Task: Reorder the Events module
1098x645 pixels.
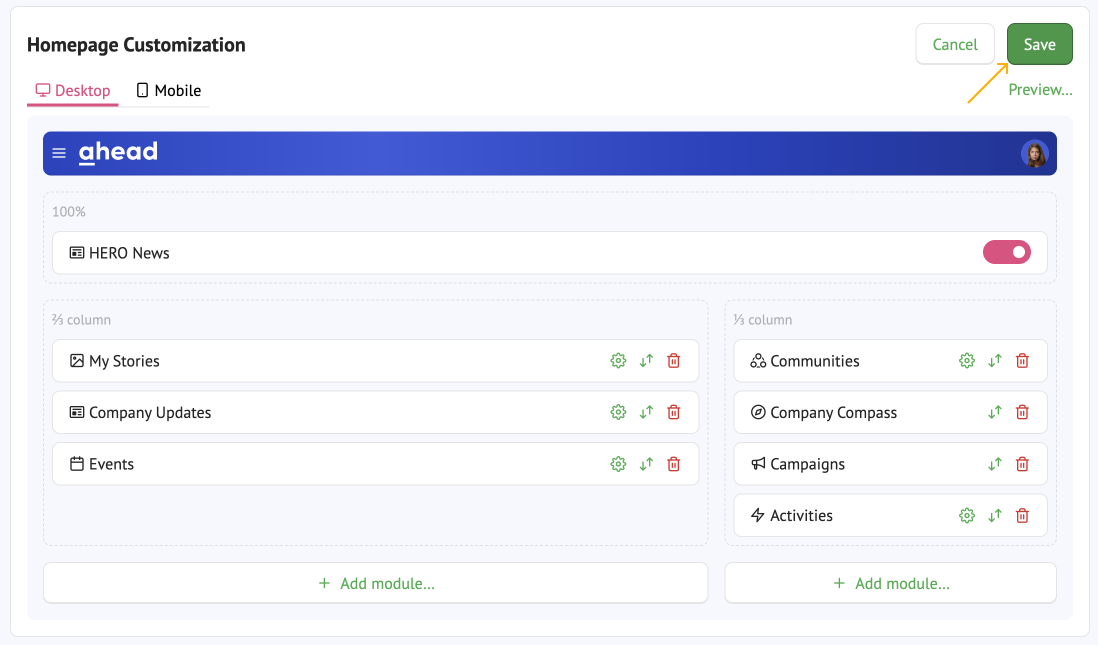Action: coord(646,464)
